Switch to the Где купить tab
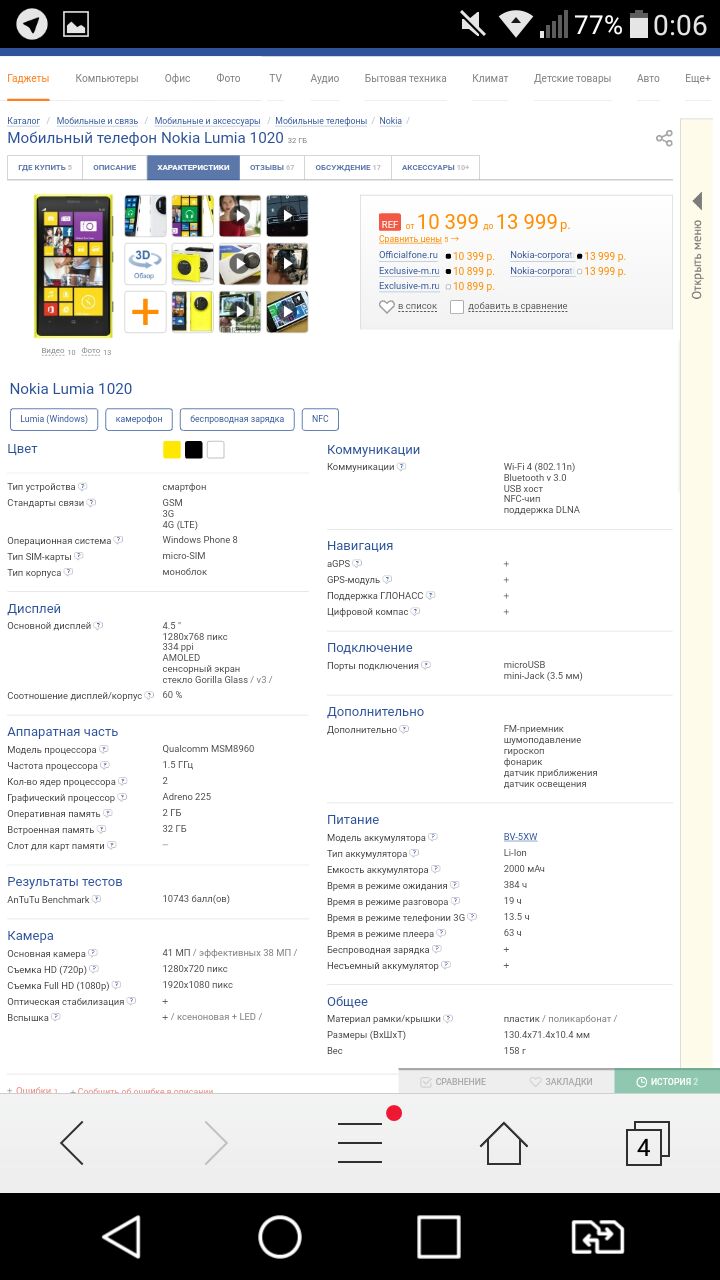The width and height of the screenshot is (720, 1280). click(44, 167)
